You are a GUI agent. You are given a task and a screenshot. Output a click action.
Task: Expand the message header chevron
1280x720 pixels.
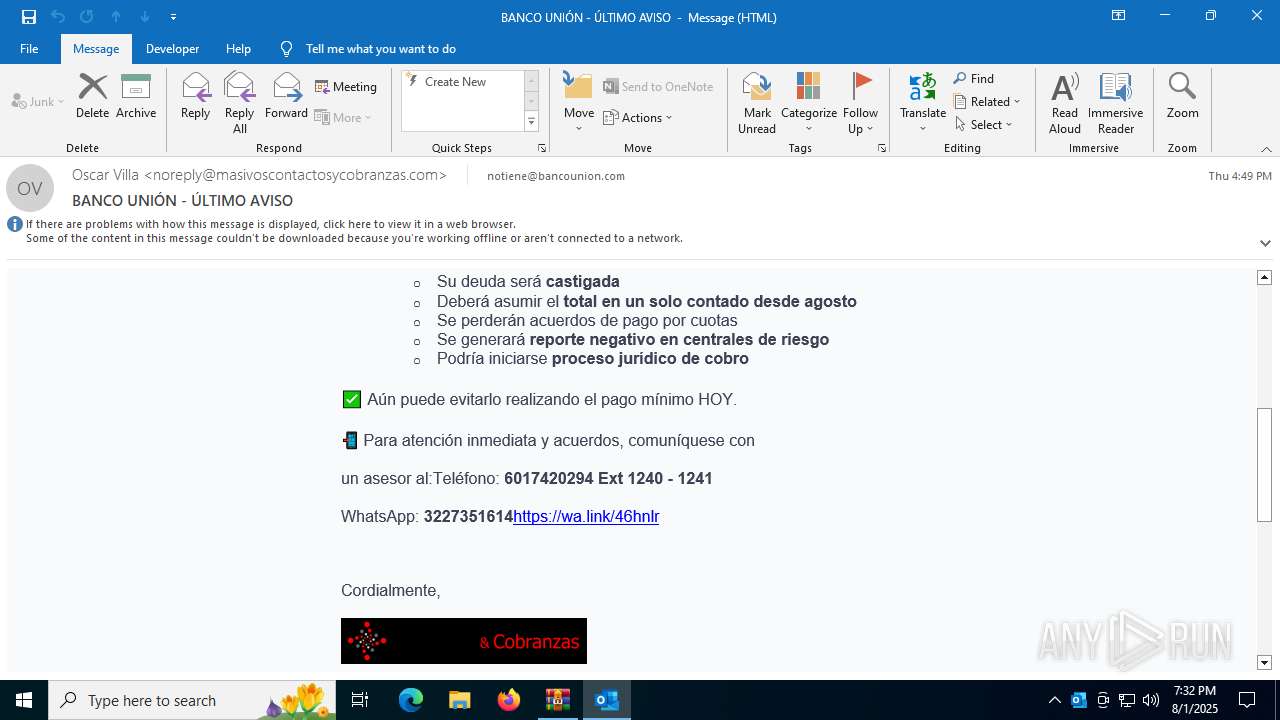(x=1265, y=243)
